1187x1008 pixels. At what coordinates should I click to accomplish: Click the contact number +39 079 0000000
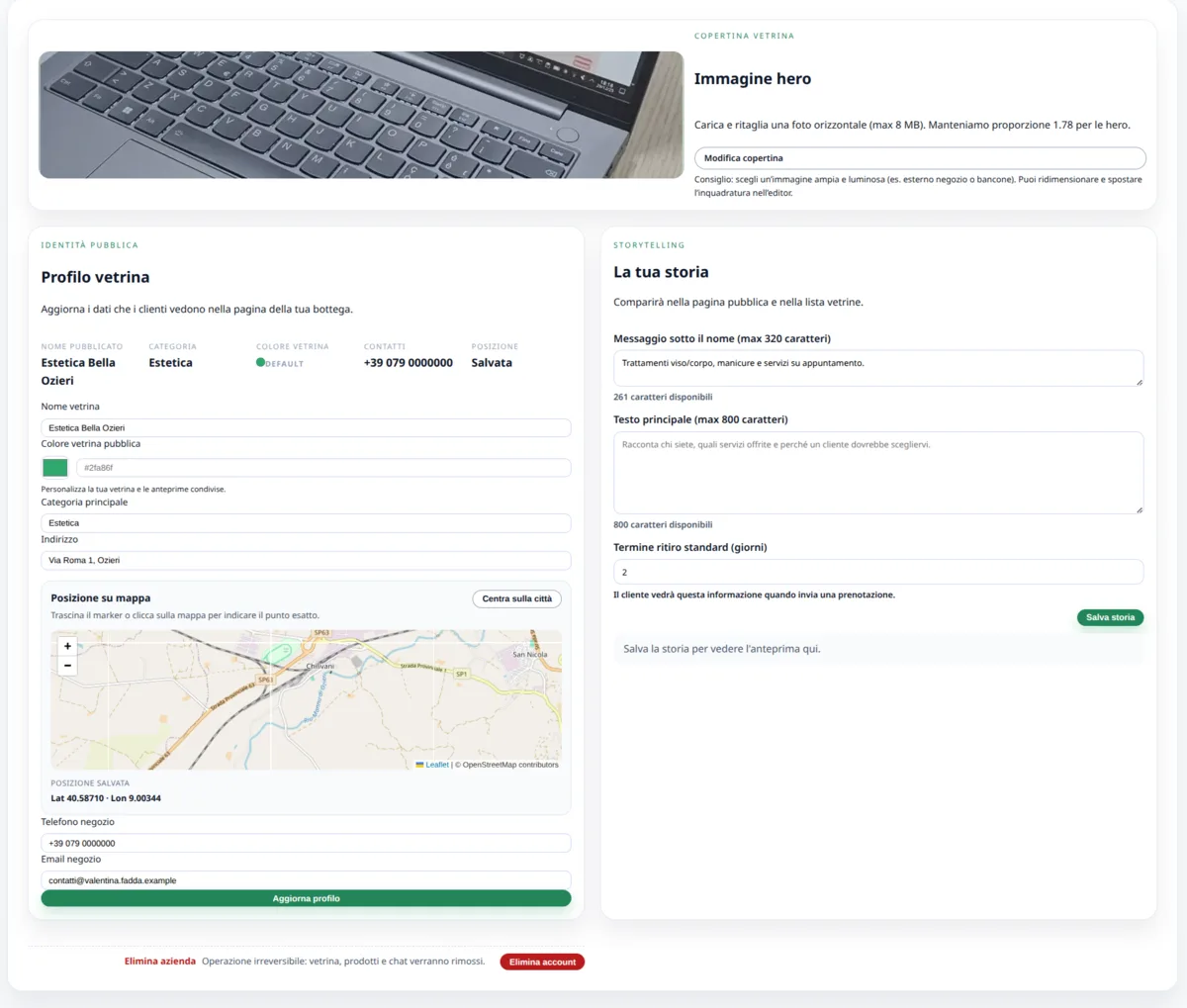409,363
